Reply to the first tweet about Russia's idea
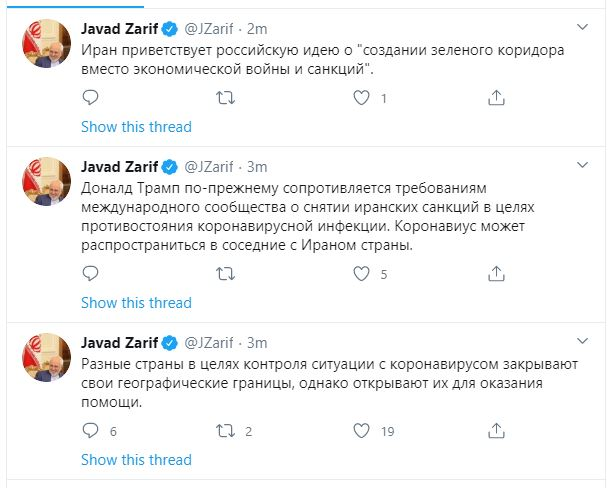Viewport: 615px width, 488px height. tap(91, 98)
